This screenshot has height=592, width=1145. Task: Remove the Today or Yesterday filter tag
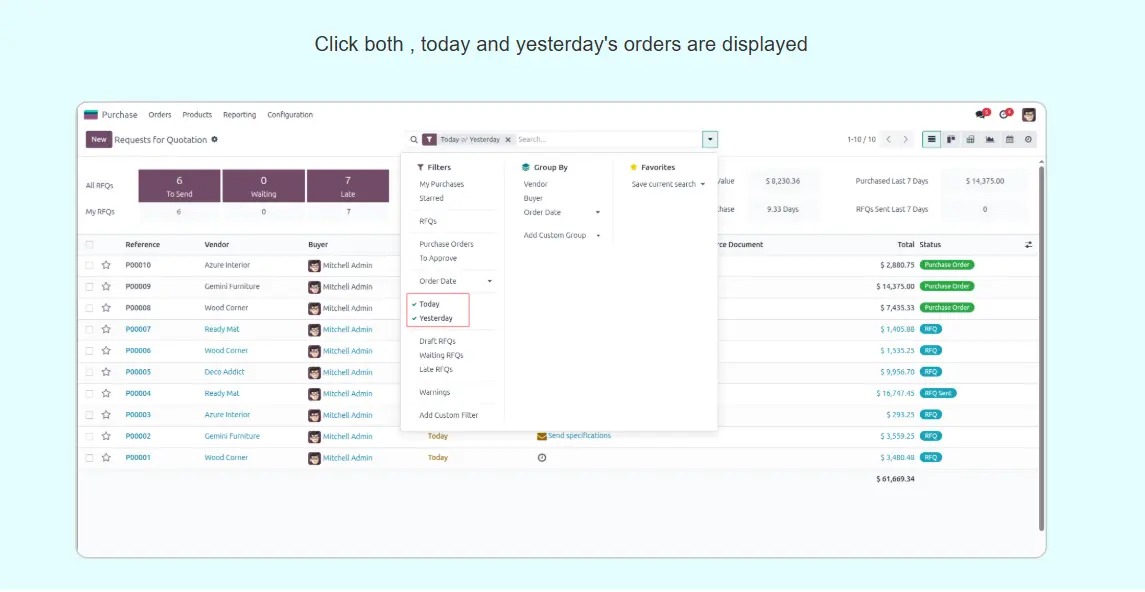coord(508,140)
